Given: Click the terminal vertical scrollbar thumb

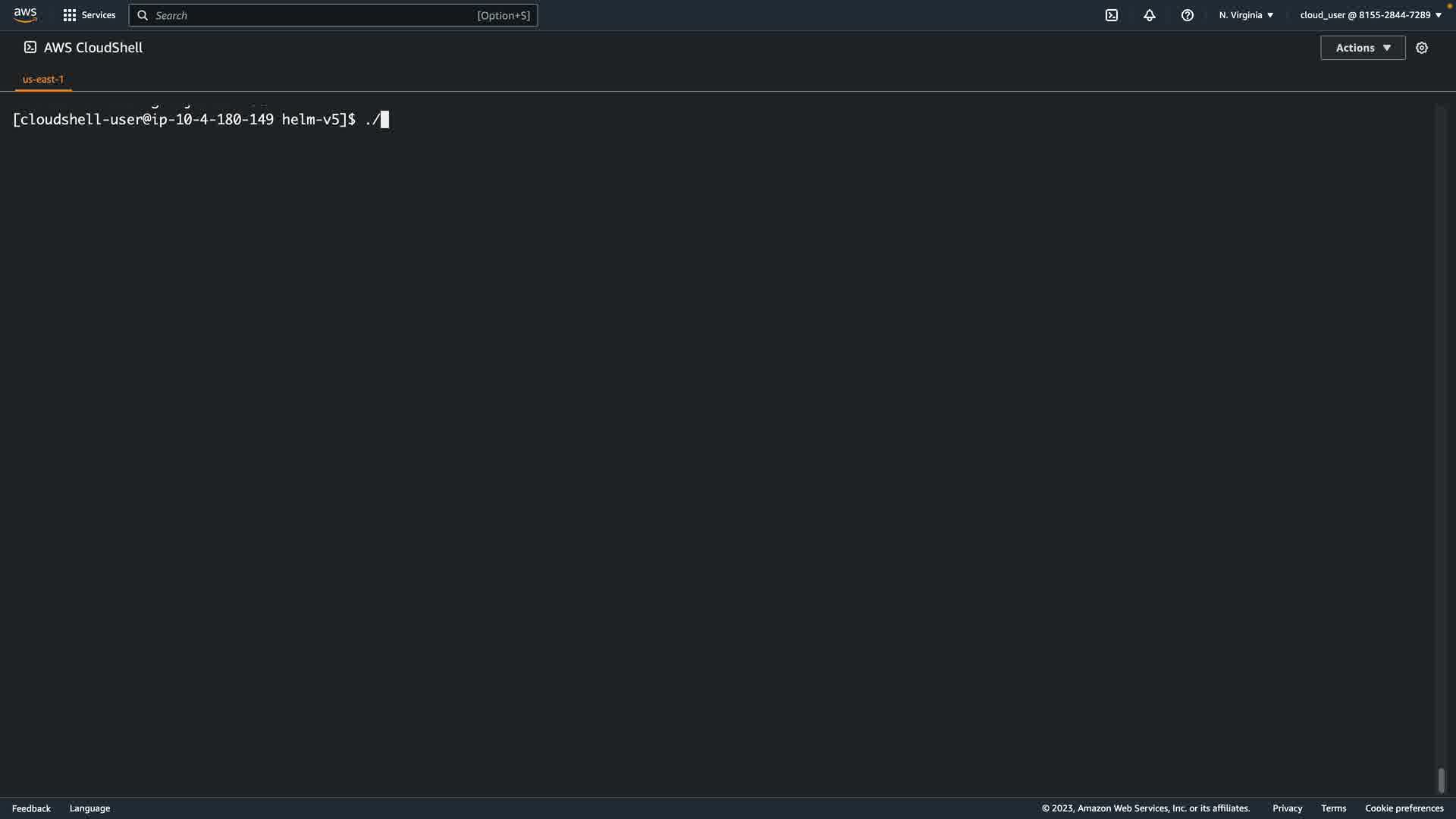Looking at the screenshot, I should click(x=1441, y=780).
